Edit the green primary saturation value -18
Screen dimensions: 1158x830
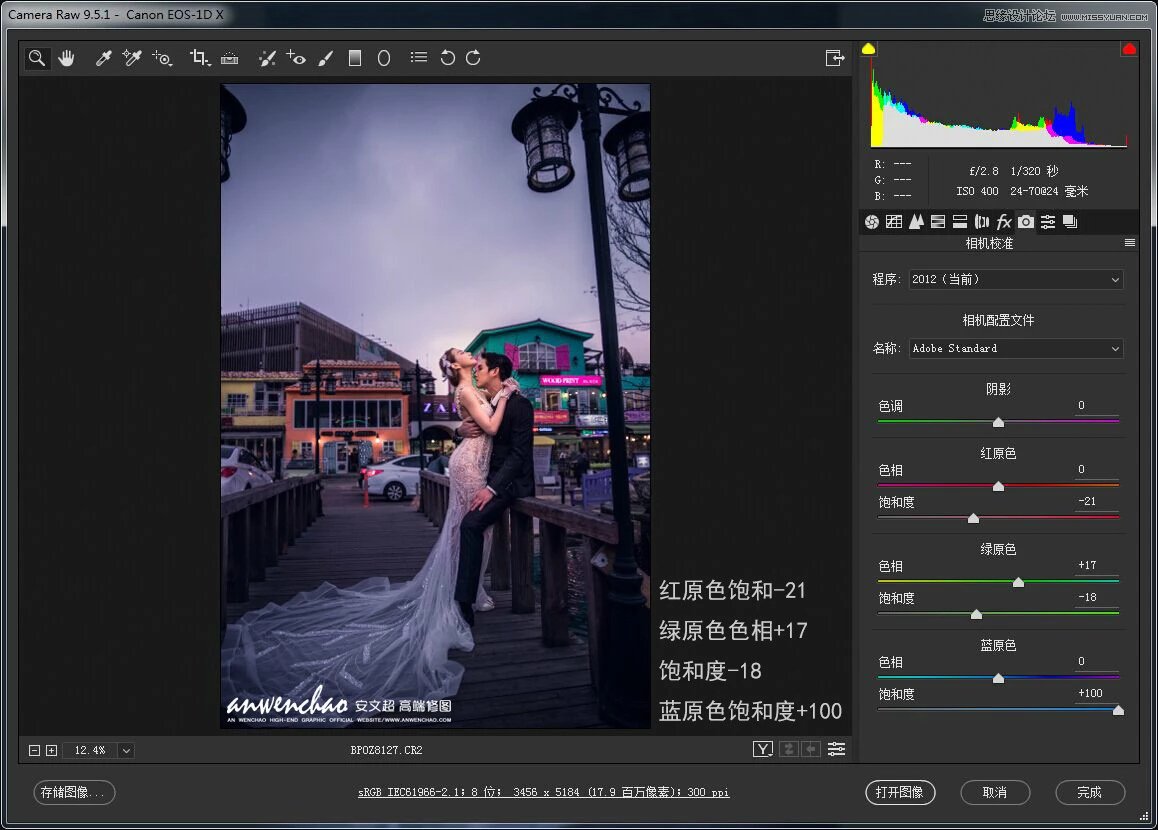(x=1097, y=597)
